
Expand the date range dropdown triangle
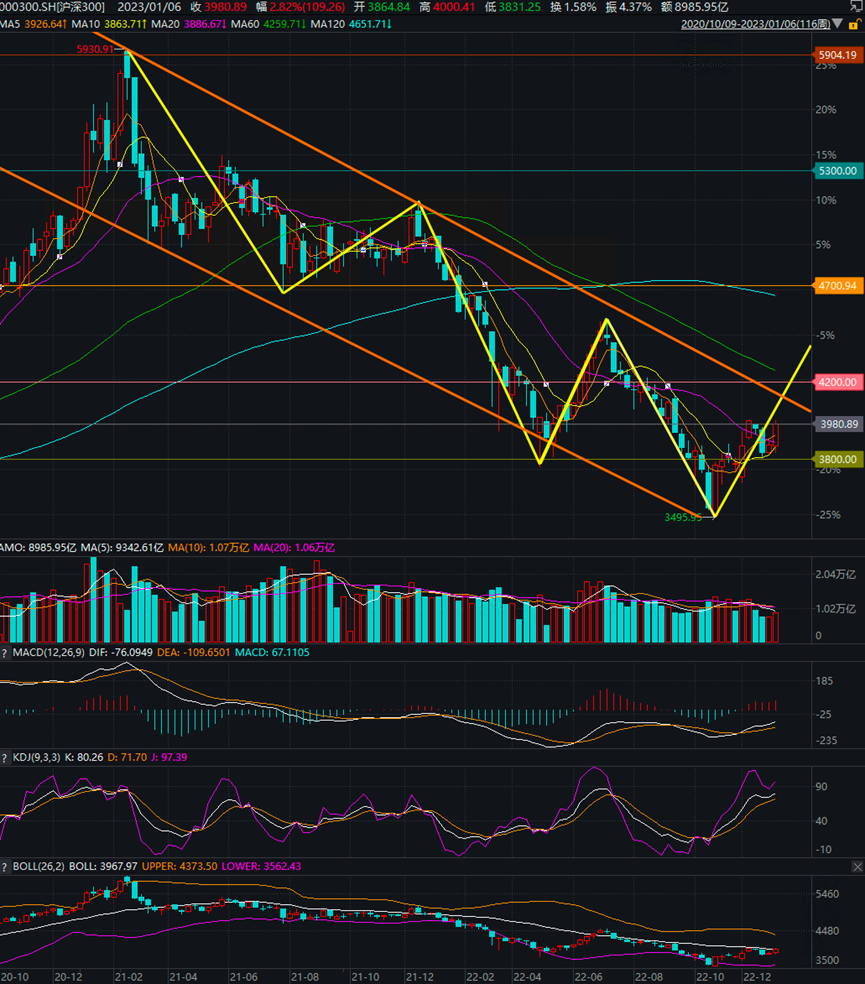(837, 24)
